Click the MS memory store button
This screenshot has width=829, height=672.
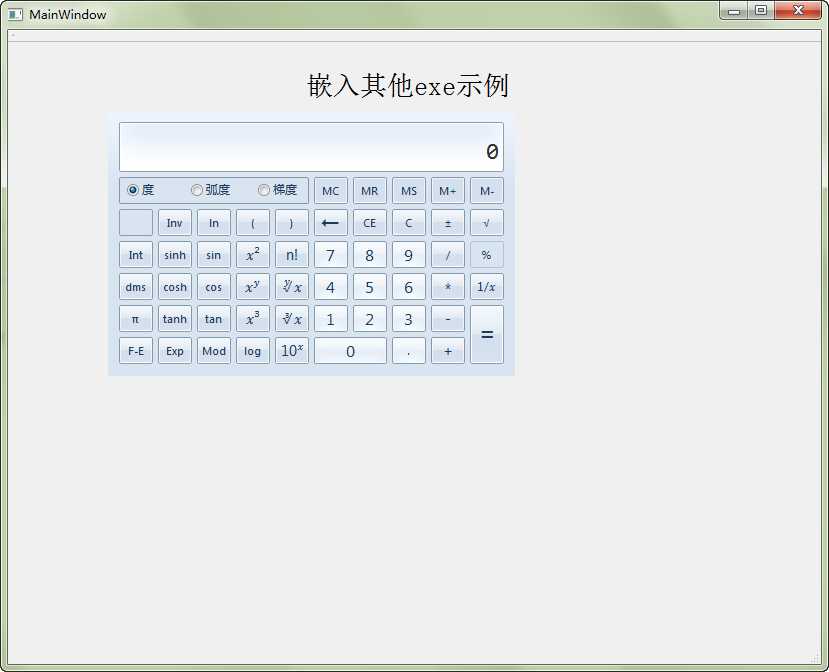409,191
